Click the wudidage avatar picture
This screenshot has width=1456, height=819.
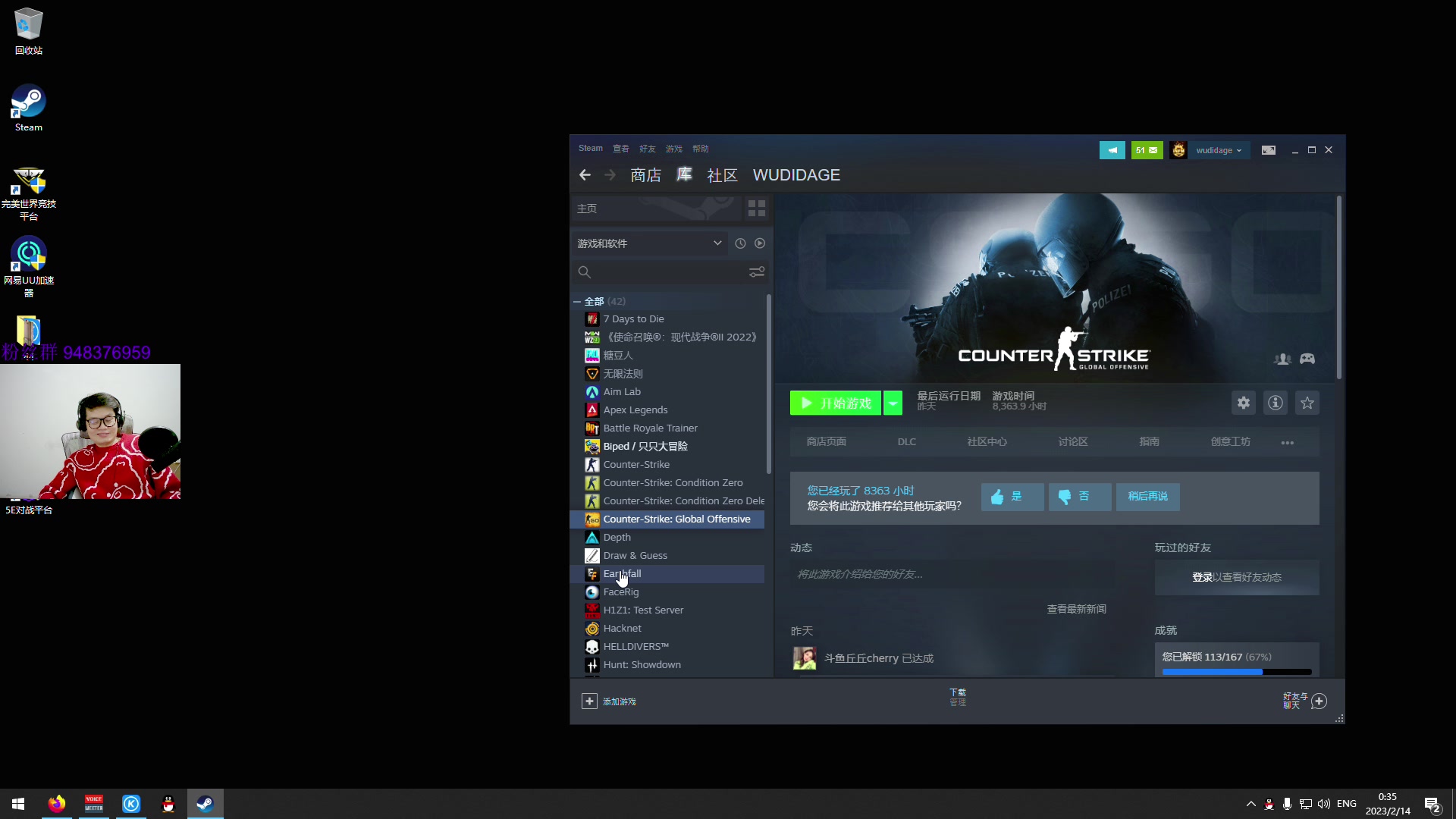1178,150
